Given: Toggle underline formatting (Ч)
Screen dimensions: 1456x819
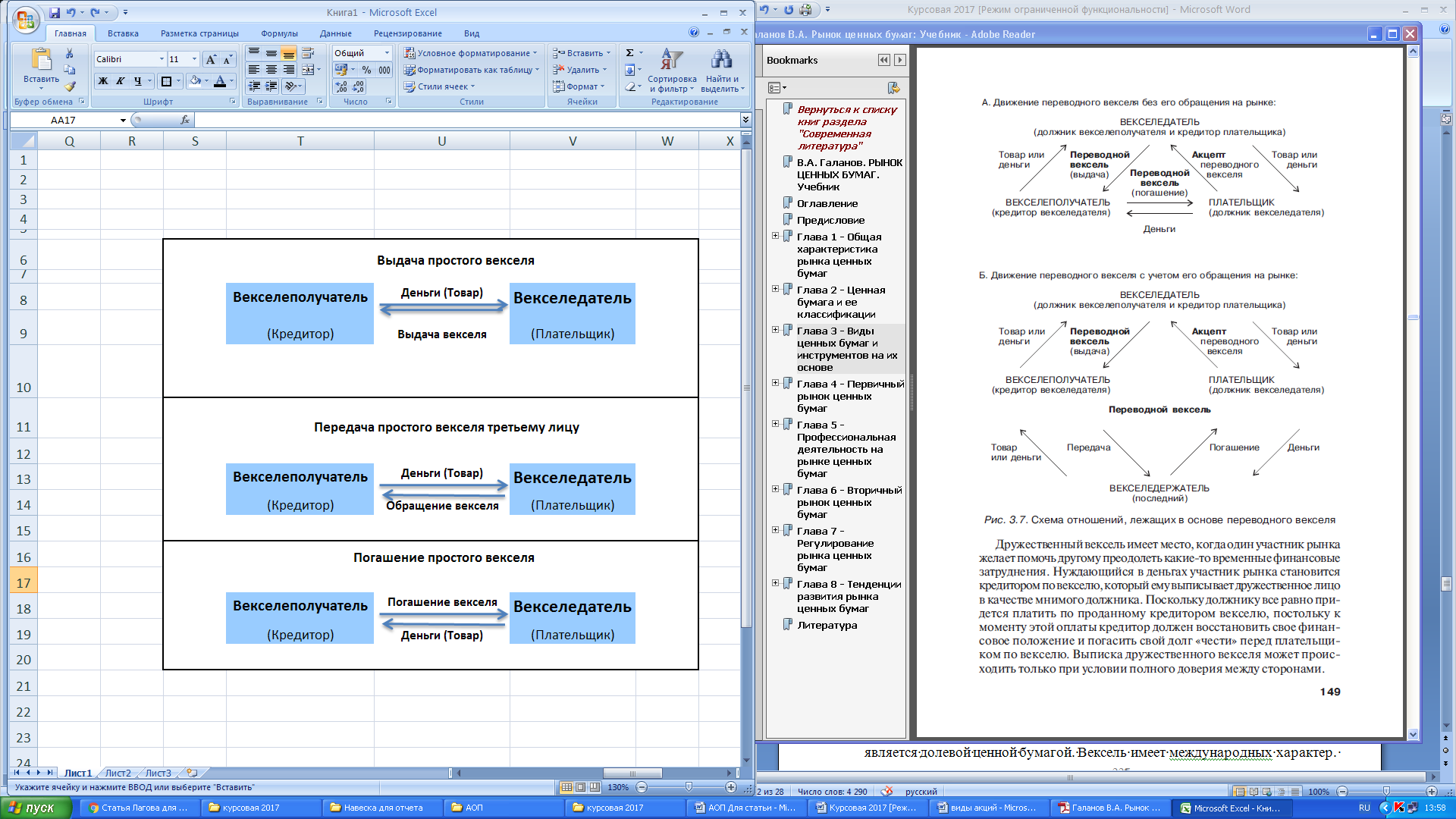Looking at the screenshot, I should point(137,81).
